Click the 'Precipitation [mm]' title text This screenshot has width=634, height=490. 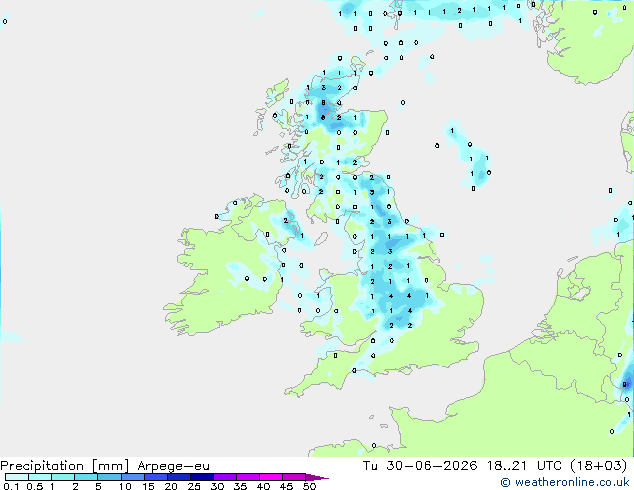pos(65,466)
